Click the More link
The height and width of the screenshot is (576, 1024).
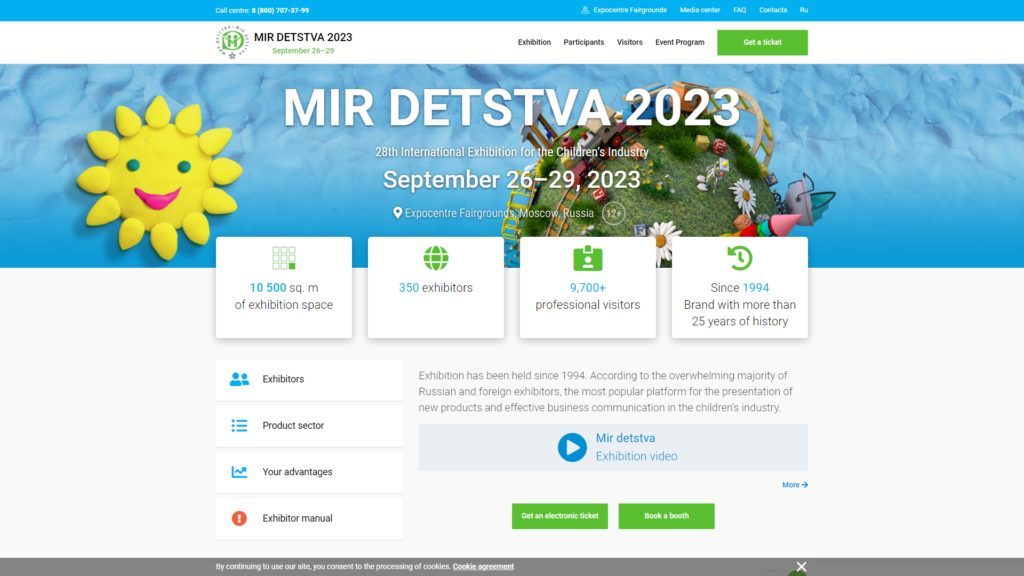(795, 485)
